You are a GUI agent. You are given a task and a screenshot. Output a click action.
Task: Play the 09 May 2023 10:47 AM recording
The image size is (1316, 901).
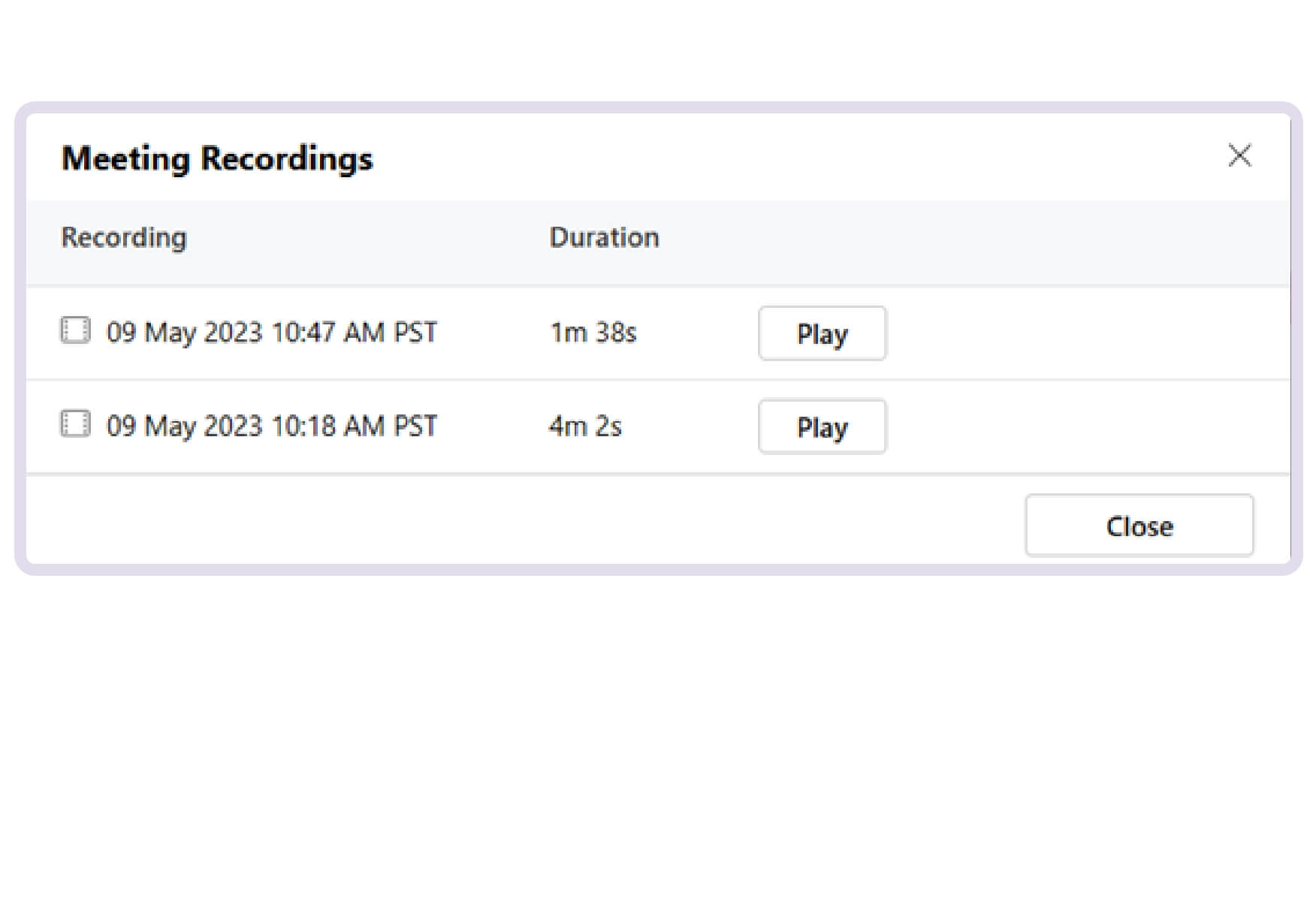coord(822,333)
